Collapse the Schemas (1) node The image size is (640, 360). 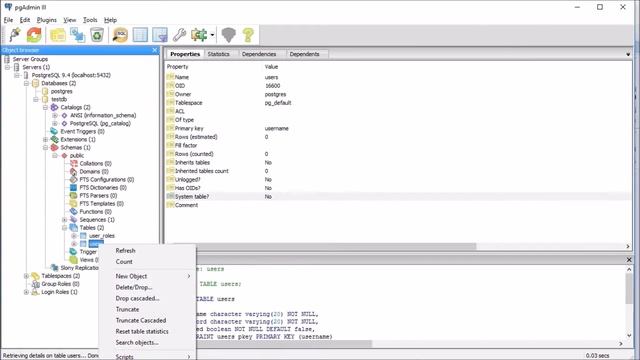click(45, 147)
